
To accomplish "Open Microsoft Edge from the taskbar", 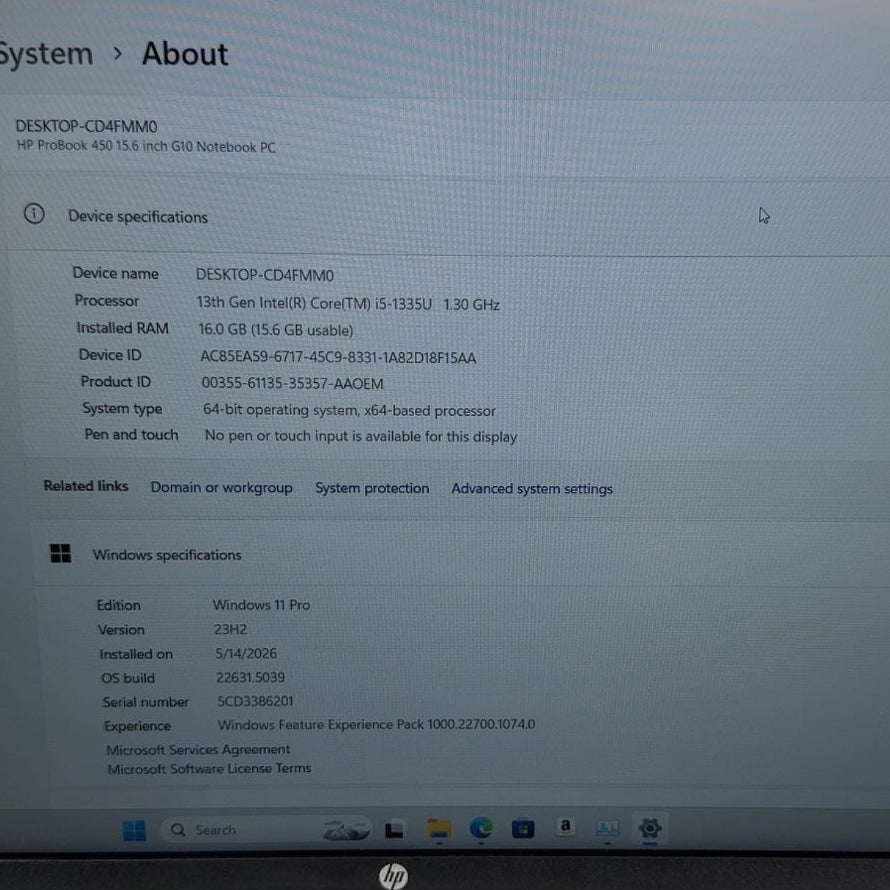I will 481,829.
